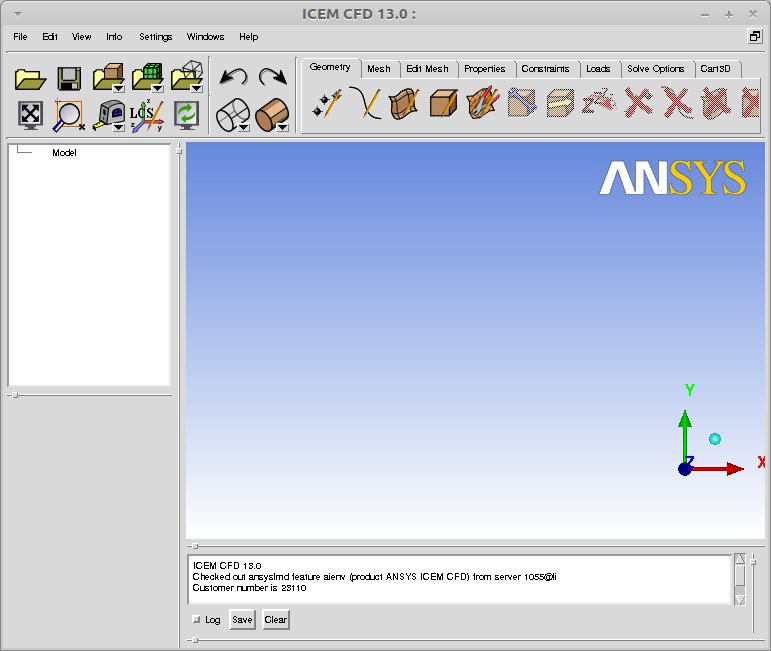Open Create Point tool
Viewport: 771px width, 651px height.
pyautogui.click(x=326, y=103)
